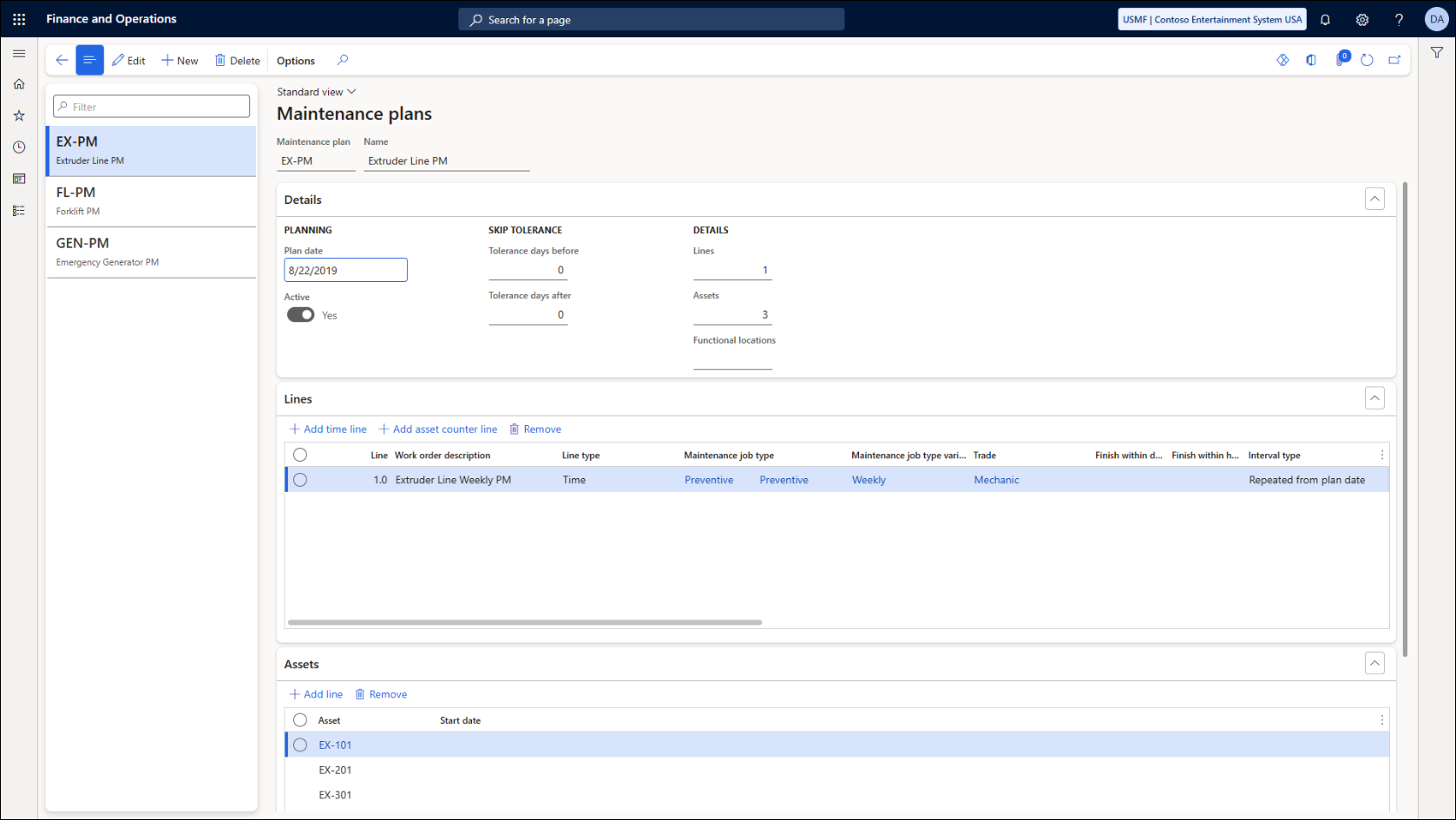This screenshot has height=820, width=1456.
Task: Toggle the Active switch off
Action: click(x=301, y=315)
